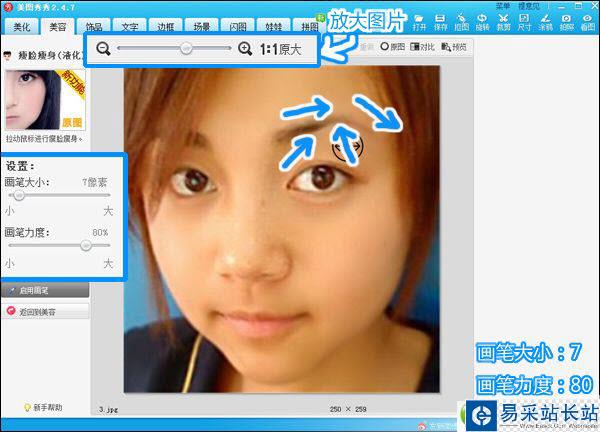Open the 看图 image viewer icon
The width and height of the screenshot is (600, 432).
587,22
